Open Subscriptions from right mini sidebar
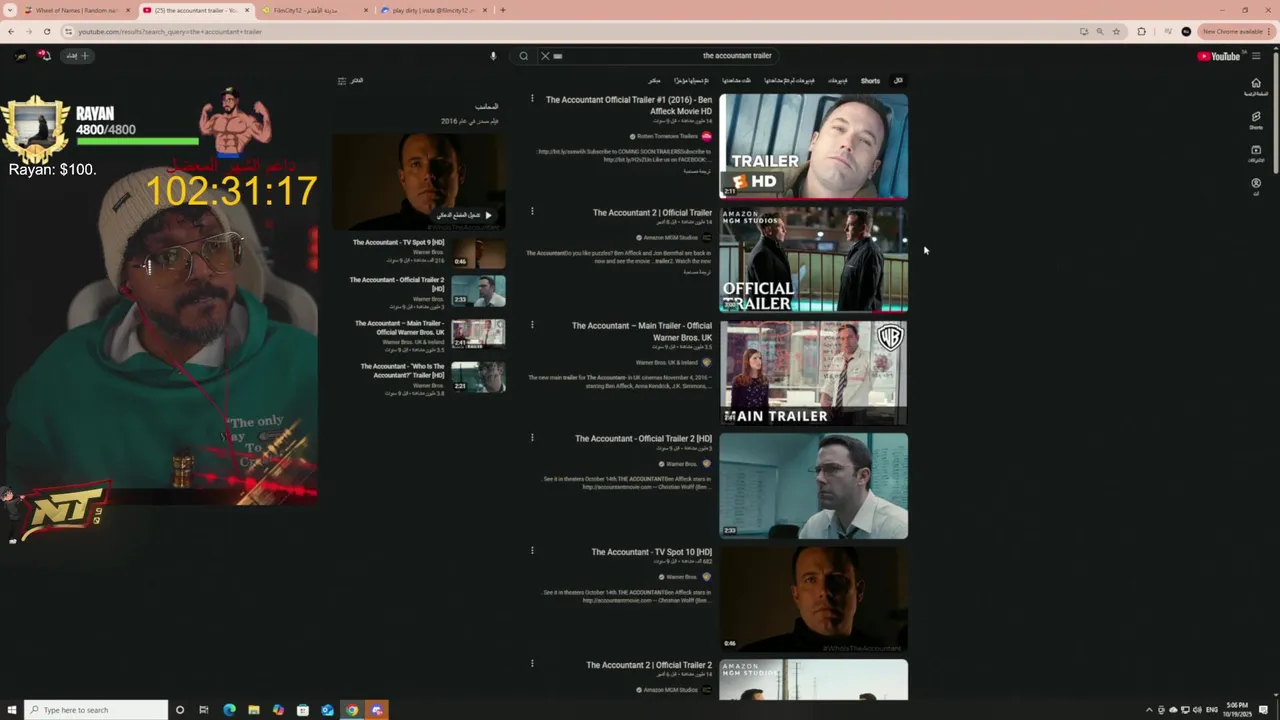 pos(1256,153)
